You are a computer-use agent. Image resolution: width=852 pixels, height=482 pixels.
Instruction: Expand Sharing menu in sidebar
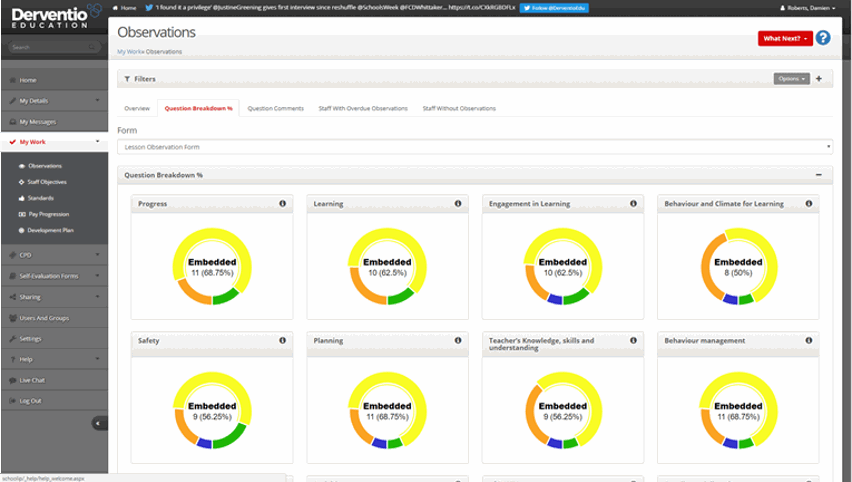[54, 297]
